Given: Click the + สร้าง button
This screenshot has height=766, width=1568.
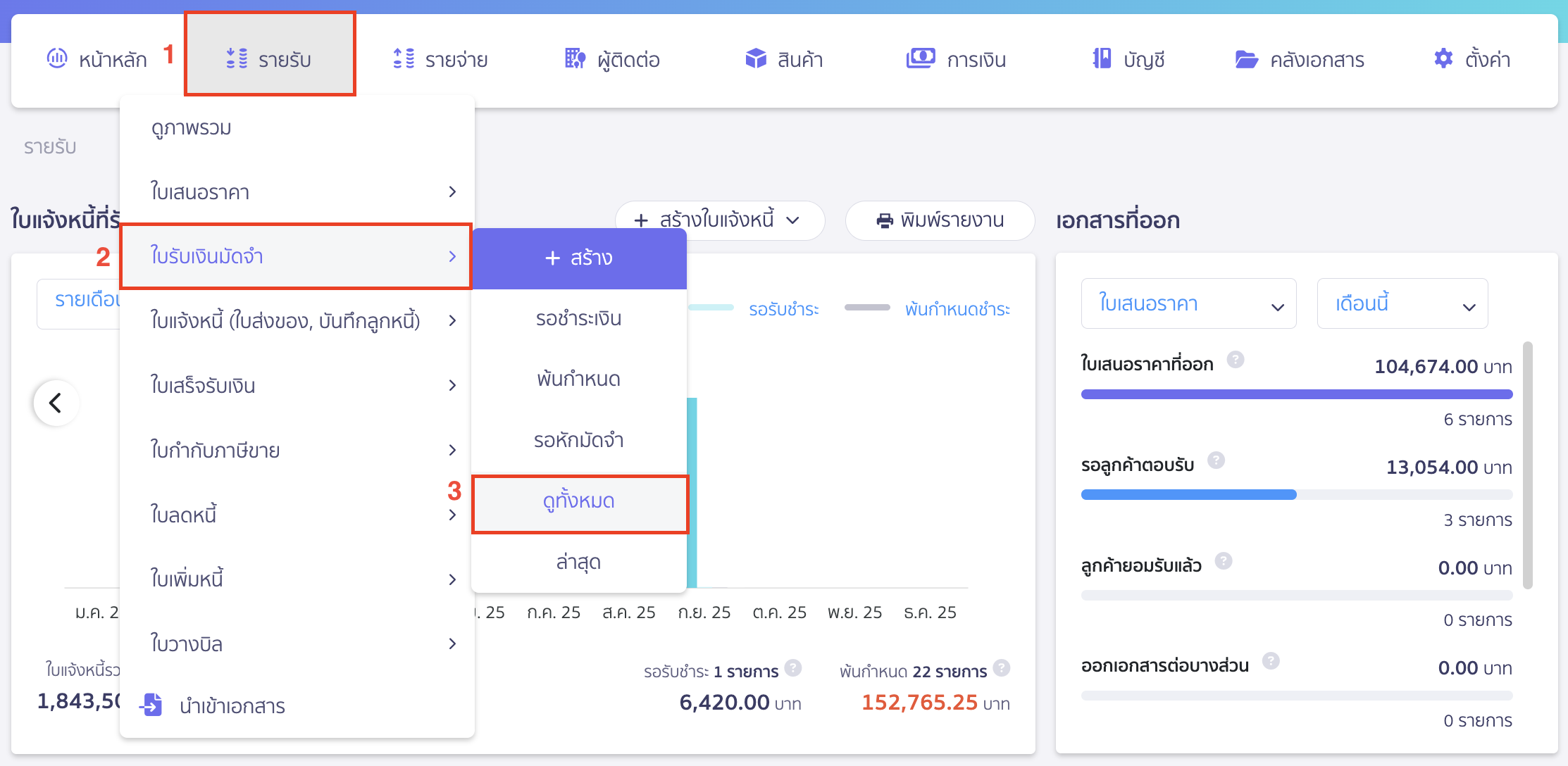Looking at the screenshot, I should [579, 258].
